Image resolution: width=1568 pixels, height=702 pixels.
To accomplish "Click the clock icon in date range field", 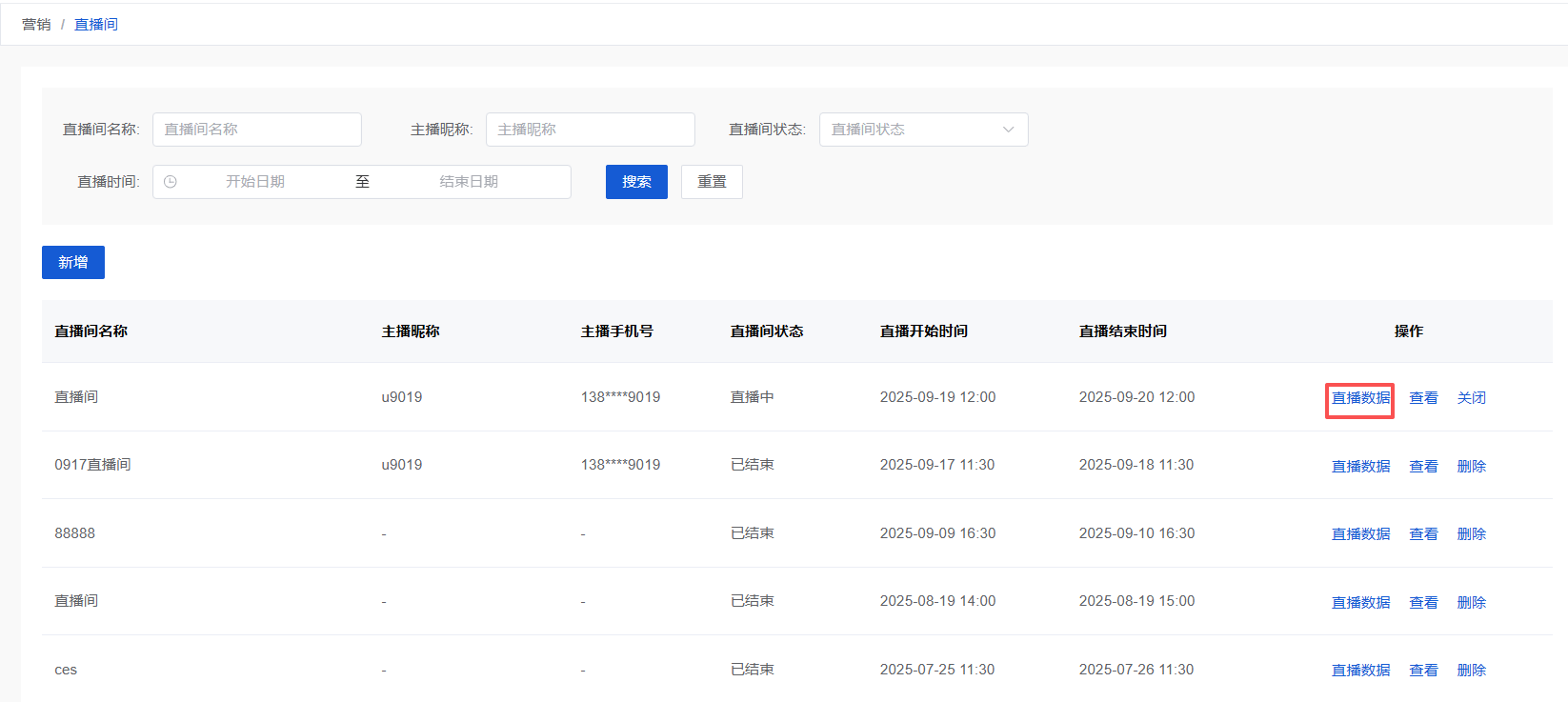I will (171, 182).
